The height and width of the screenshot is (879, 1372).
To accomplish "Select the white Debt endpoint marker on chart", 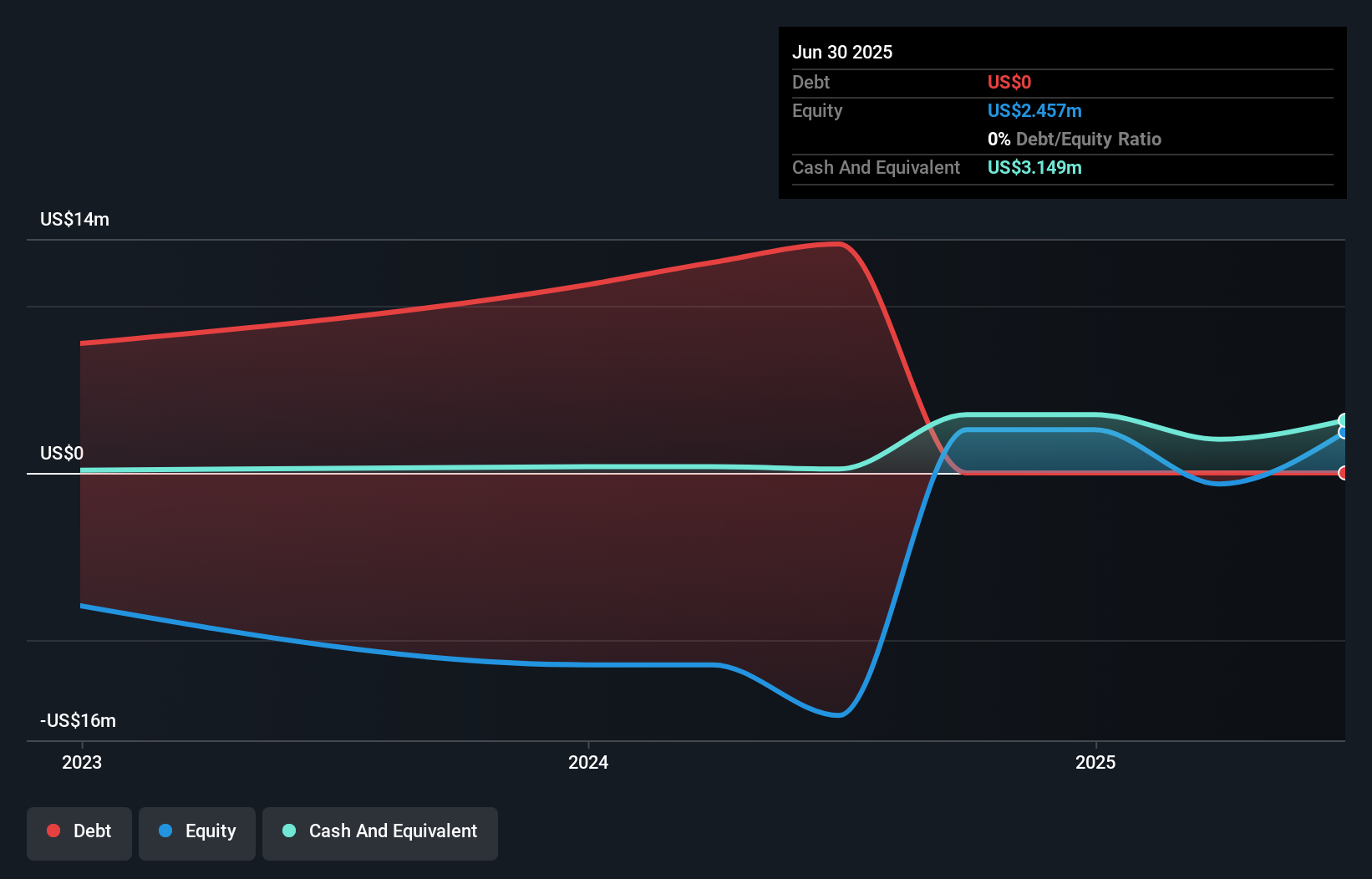I will pos(1344,474).
